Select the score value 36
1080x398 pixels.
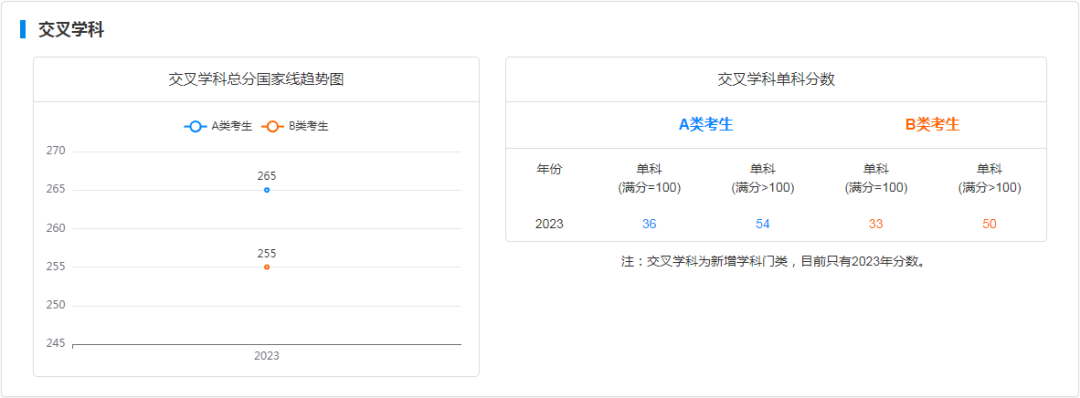coord(649,224)
